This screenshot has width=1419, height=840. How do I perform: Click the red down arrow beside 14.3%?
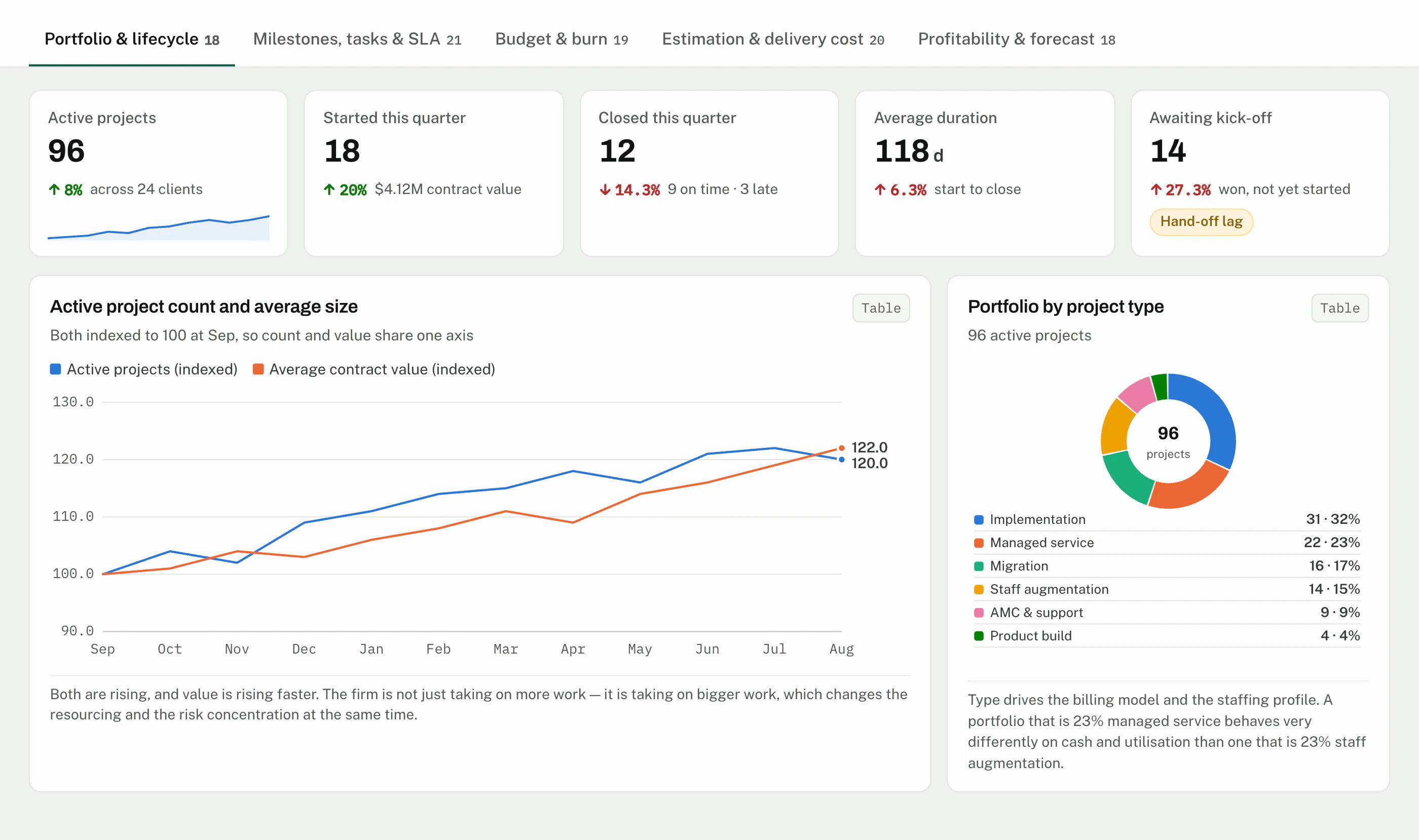click(x=605, y=189)
